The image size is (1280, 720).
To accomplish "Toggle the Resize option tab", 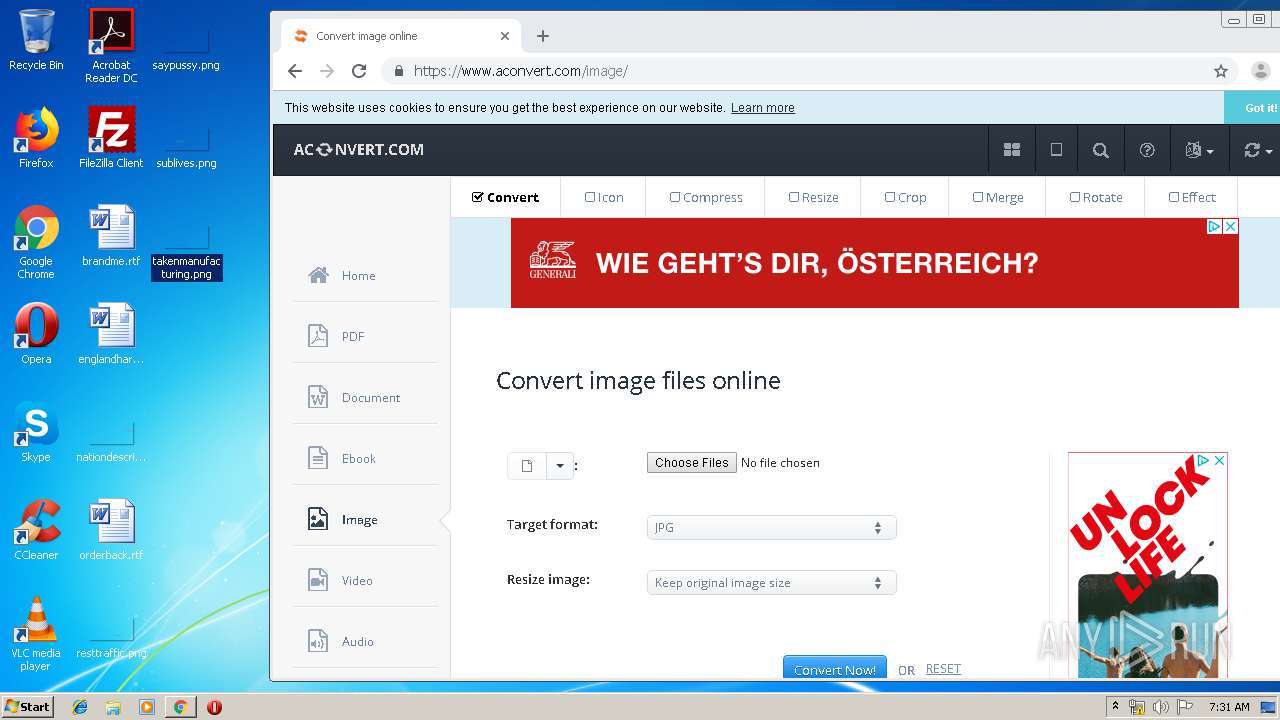I will pos(813,197).
